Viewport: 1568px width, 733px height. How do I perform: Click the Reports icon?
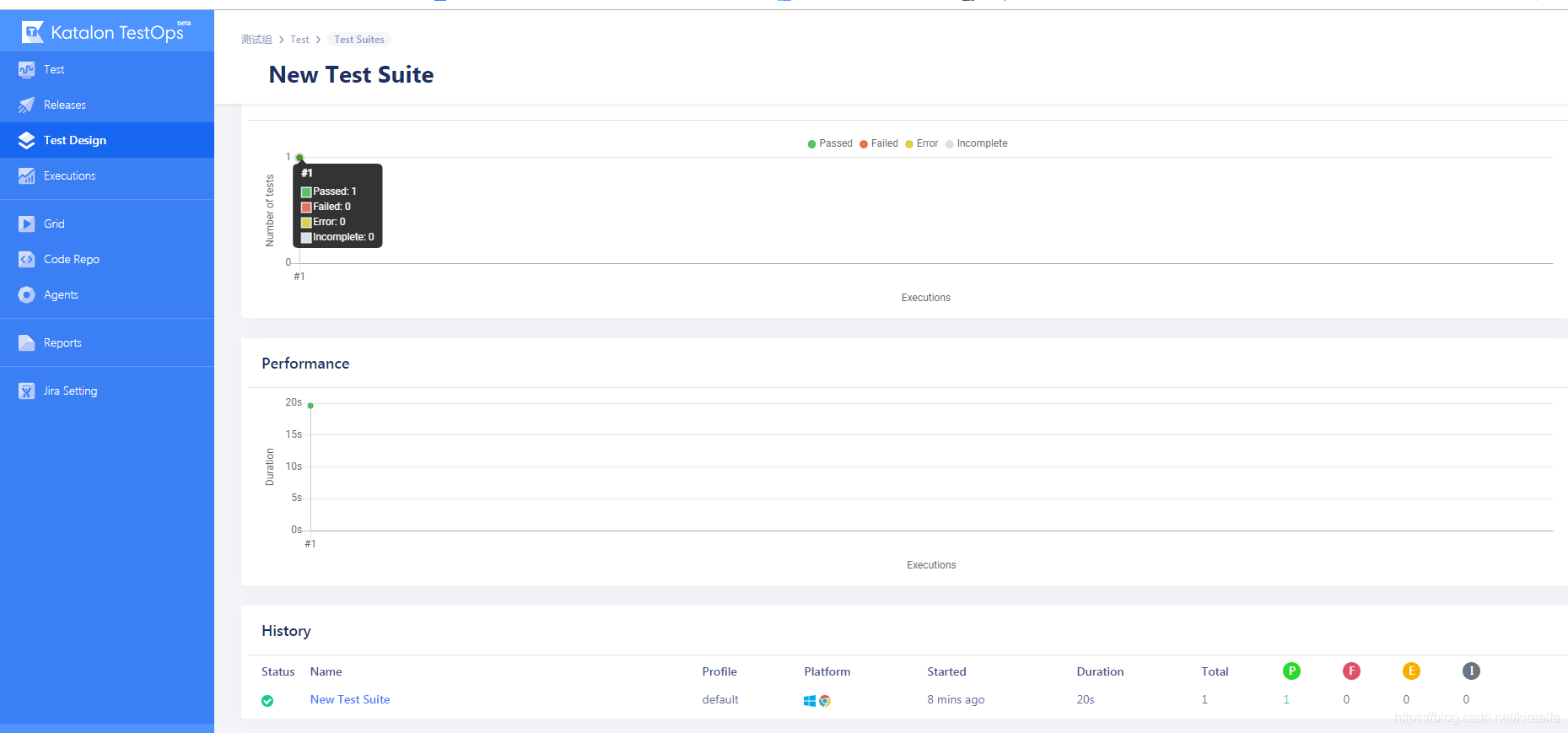[x=27, y=343]
